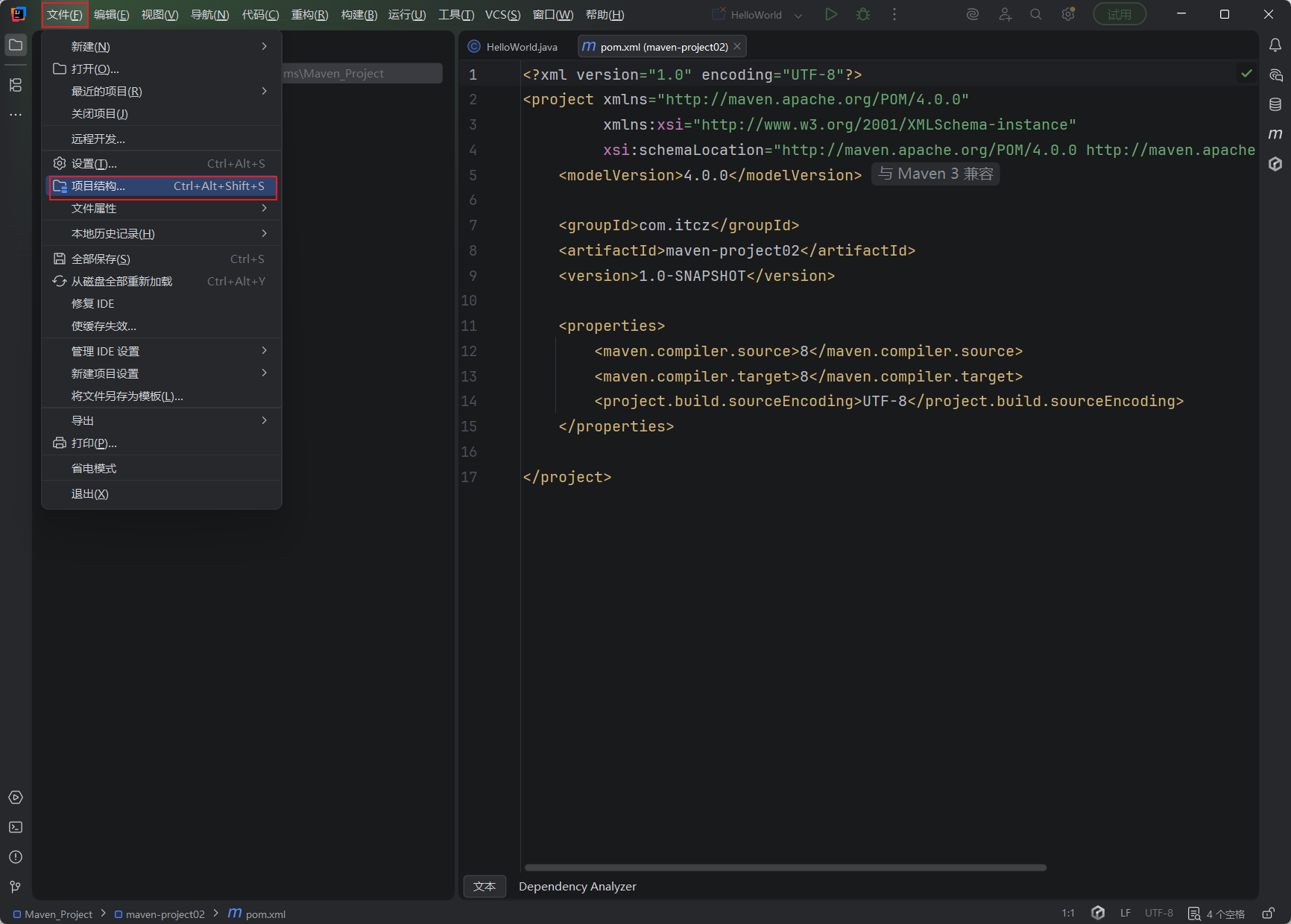This screenshot has width=1291, height=924.
Task: Open the AI Assistant chat icon
Action: [x=1275, y=75]
